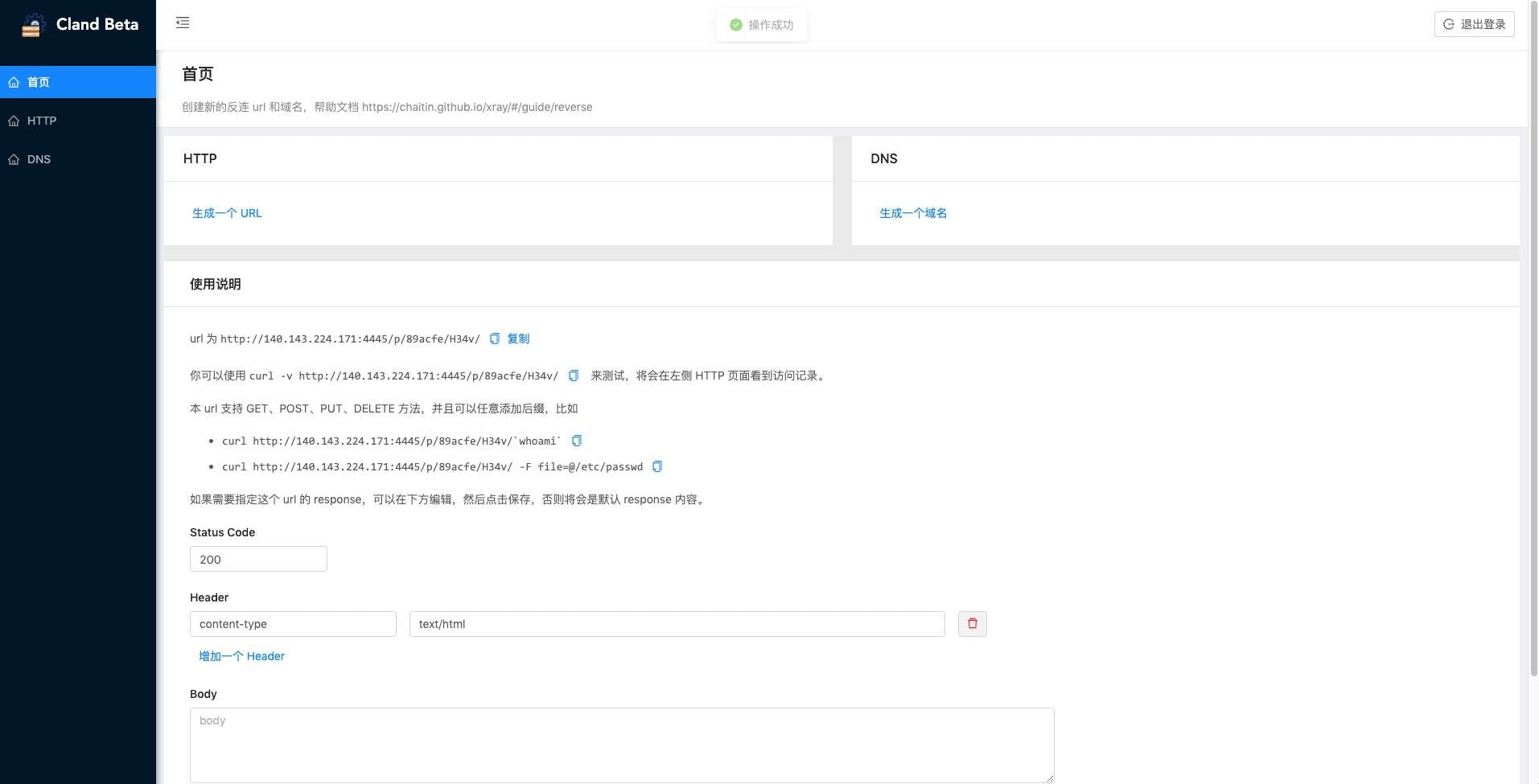The height and width of the screenshot is (784, 1539).
Task: Click the icon beside HTTP in sidebar
Action: (x=14, y=121)
